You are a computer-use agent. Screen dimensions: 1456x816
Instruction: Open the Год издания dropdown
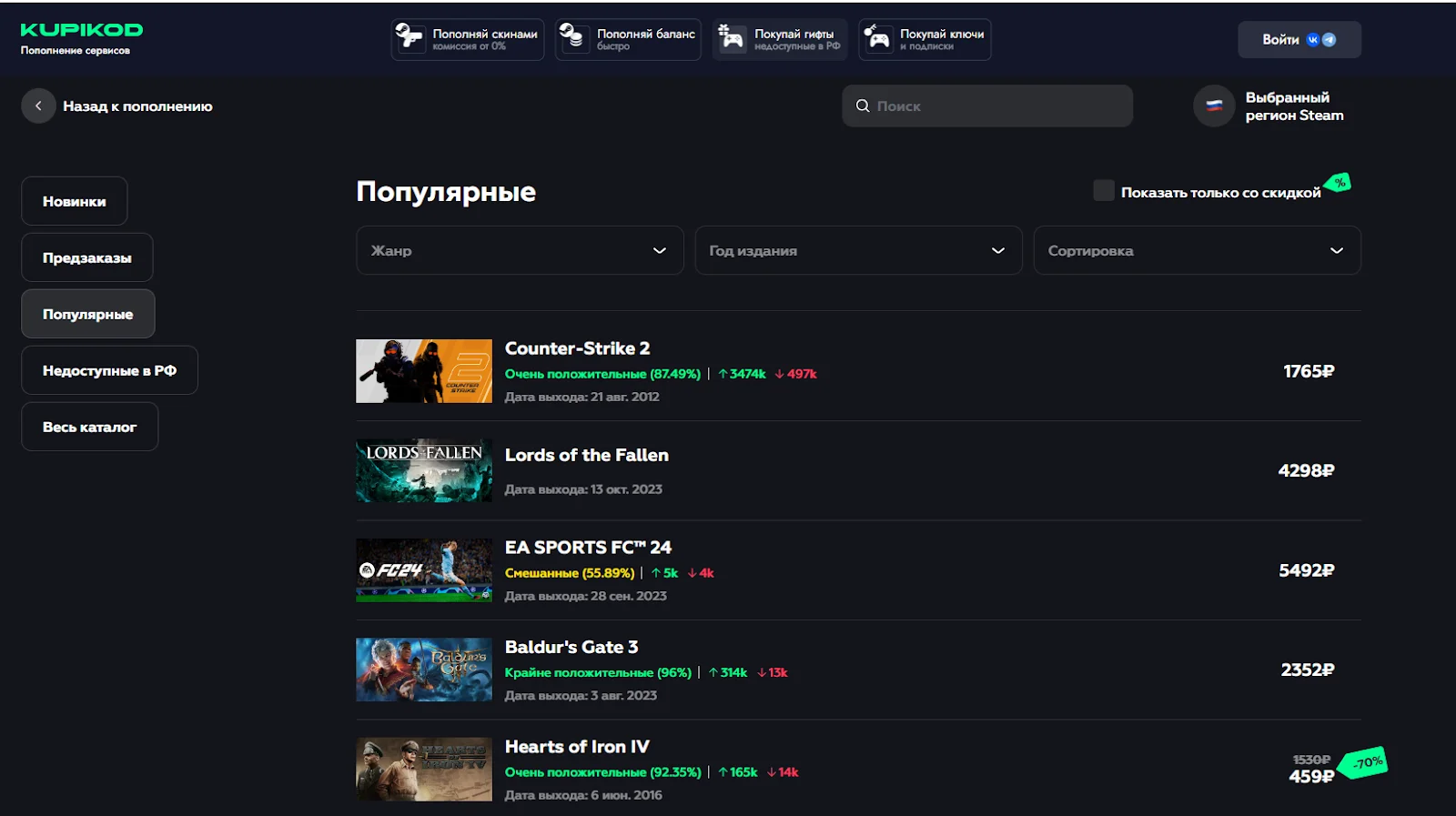(857, 250)
